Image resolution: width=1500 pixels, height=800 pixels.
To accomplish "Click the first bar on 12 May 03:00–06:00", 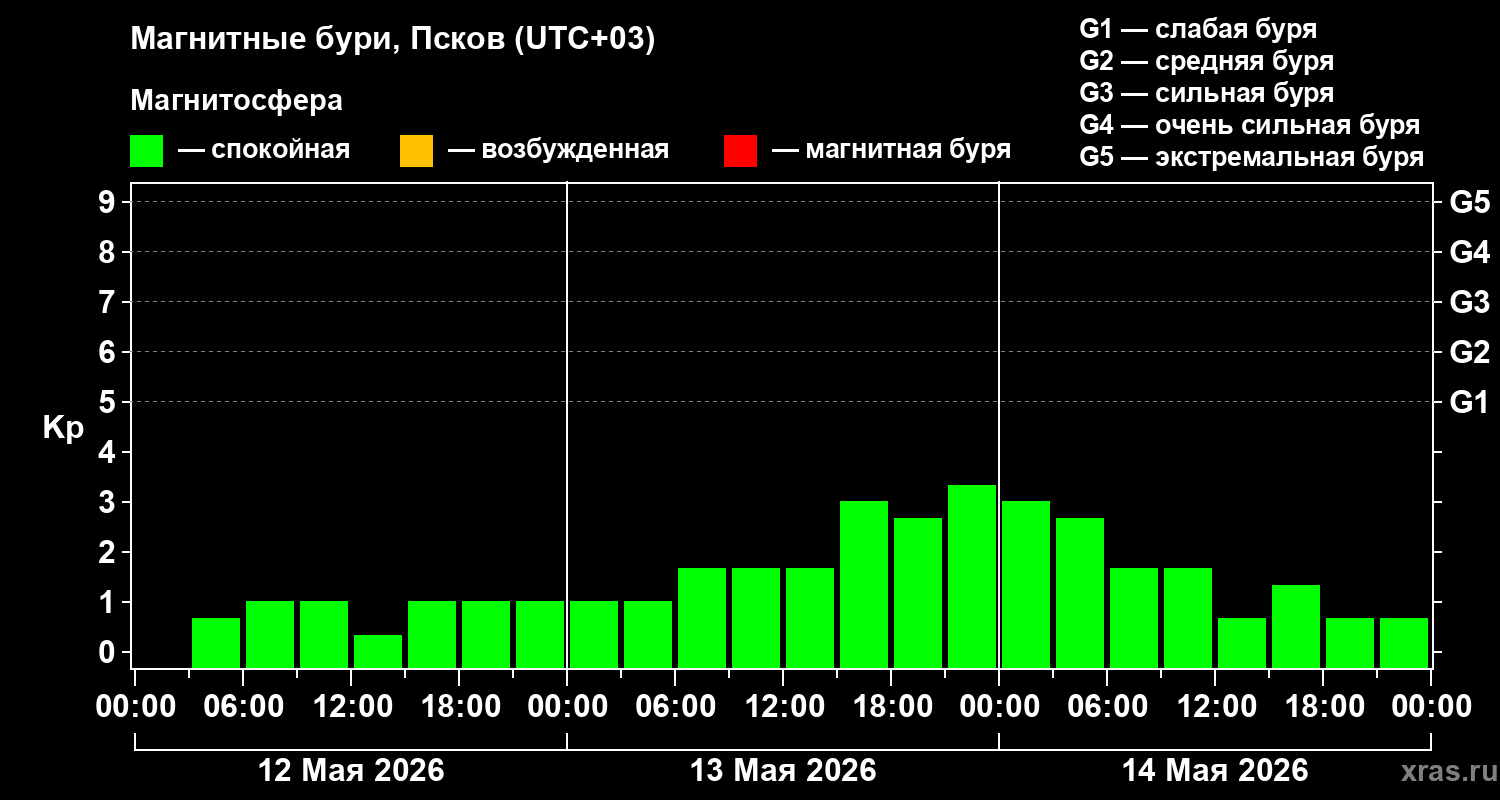I will [x=216, y=643].
